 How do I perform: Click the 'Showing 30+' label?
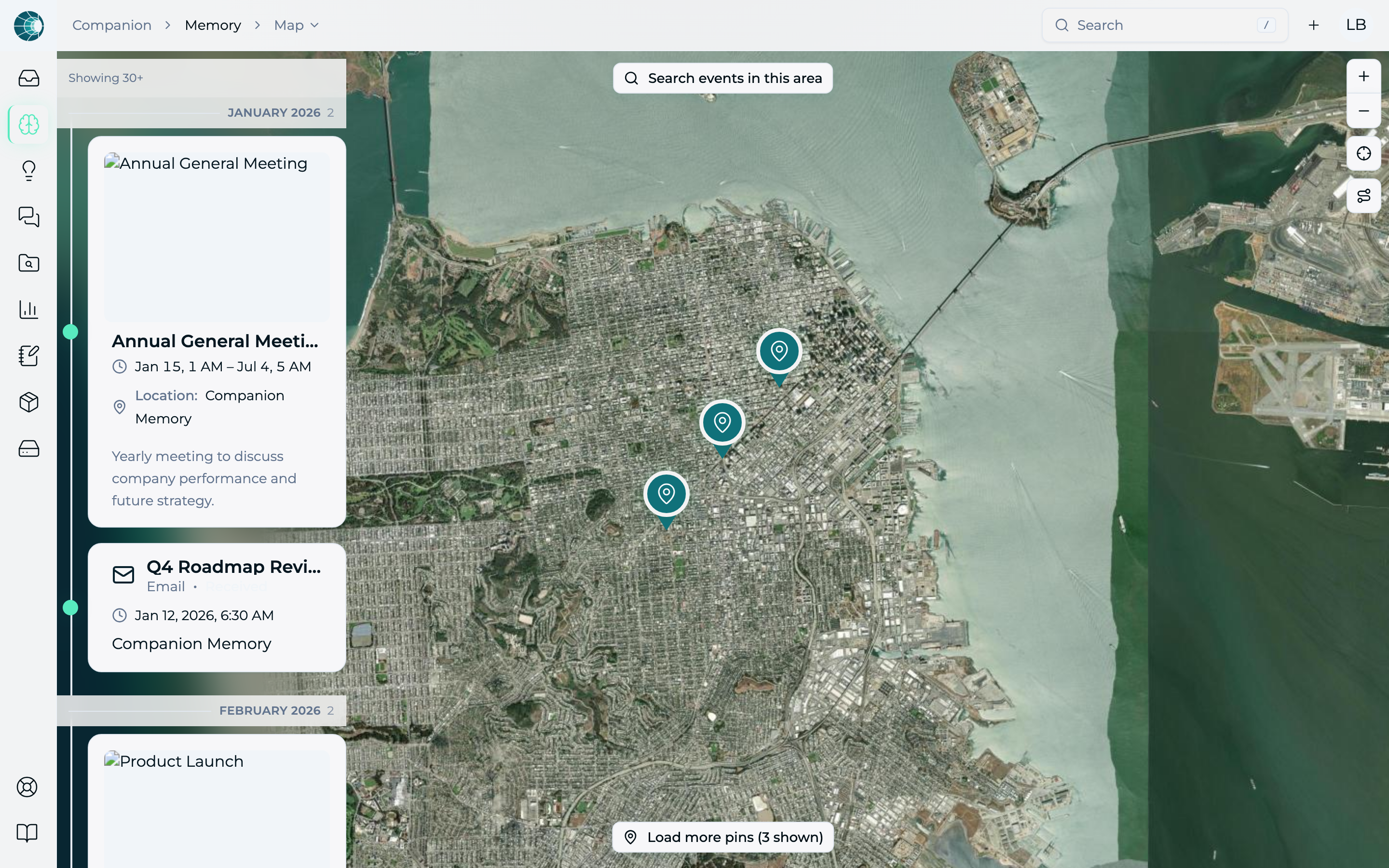point(106,78)
